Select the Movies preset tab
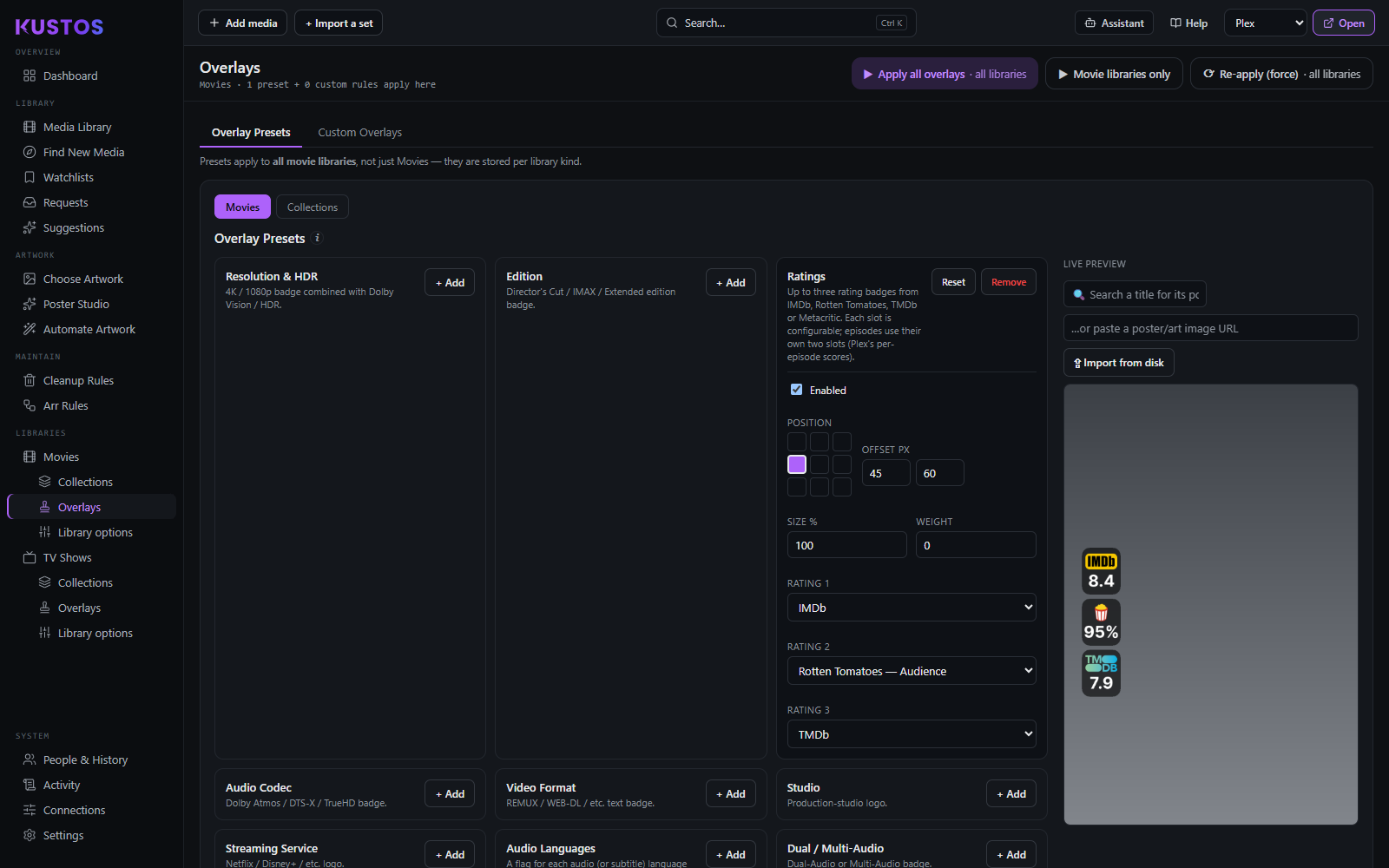The image size is (1389, 868). [242, 207]
